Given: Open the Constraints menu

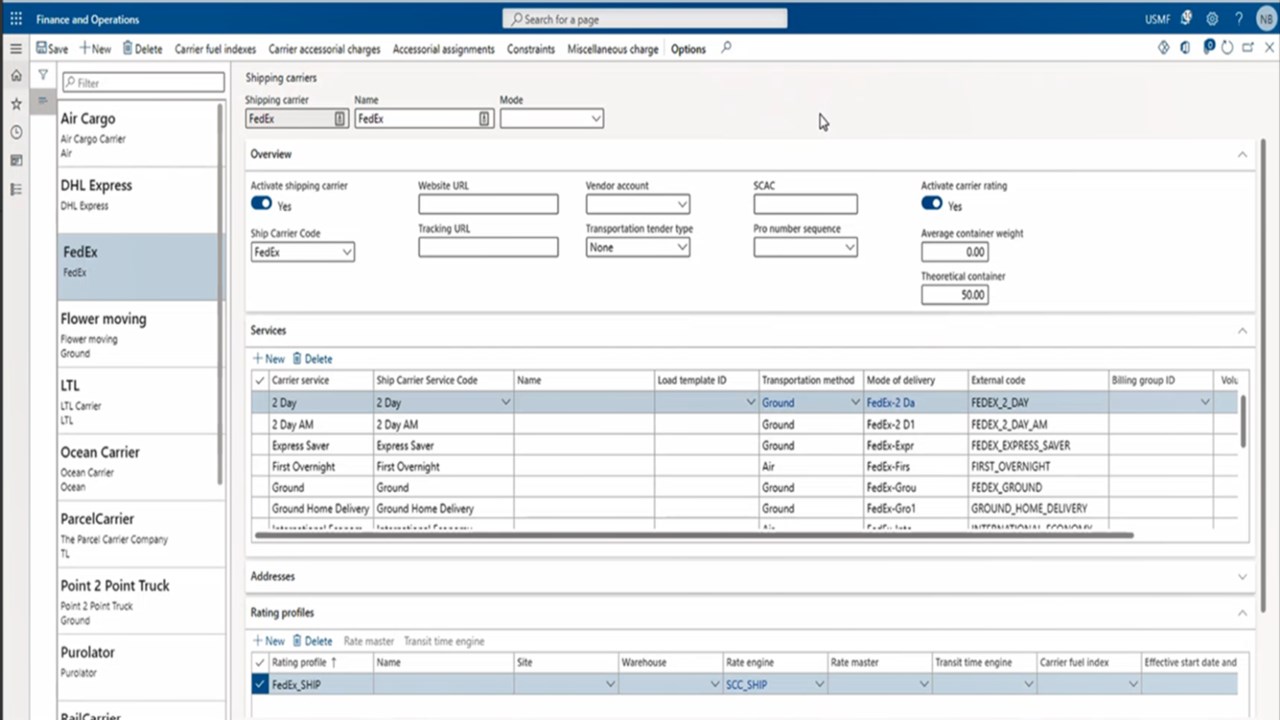Looking at the screenshot, I should 531,49.
